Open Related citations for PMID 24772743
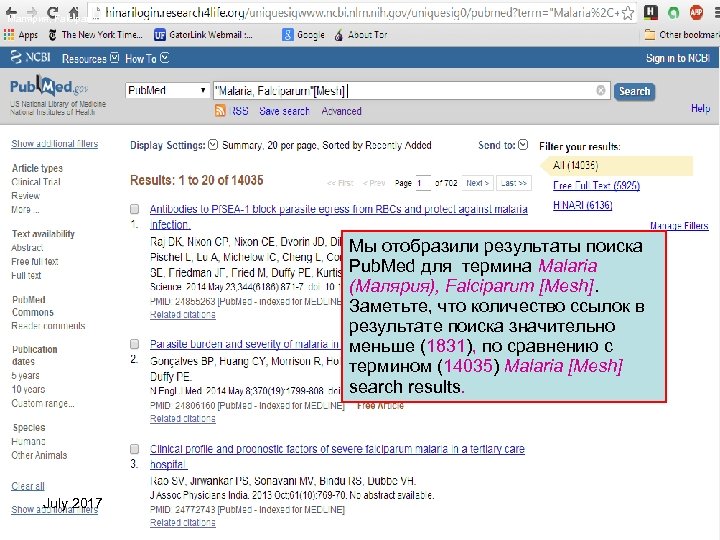The height and width of the screenshot is (540, 720). [182, 523]
